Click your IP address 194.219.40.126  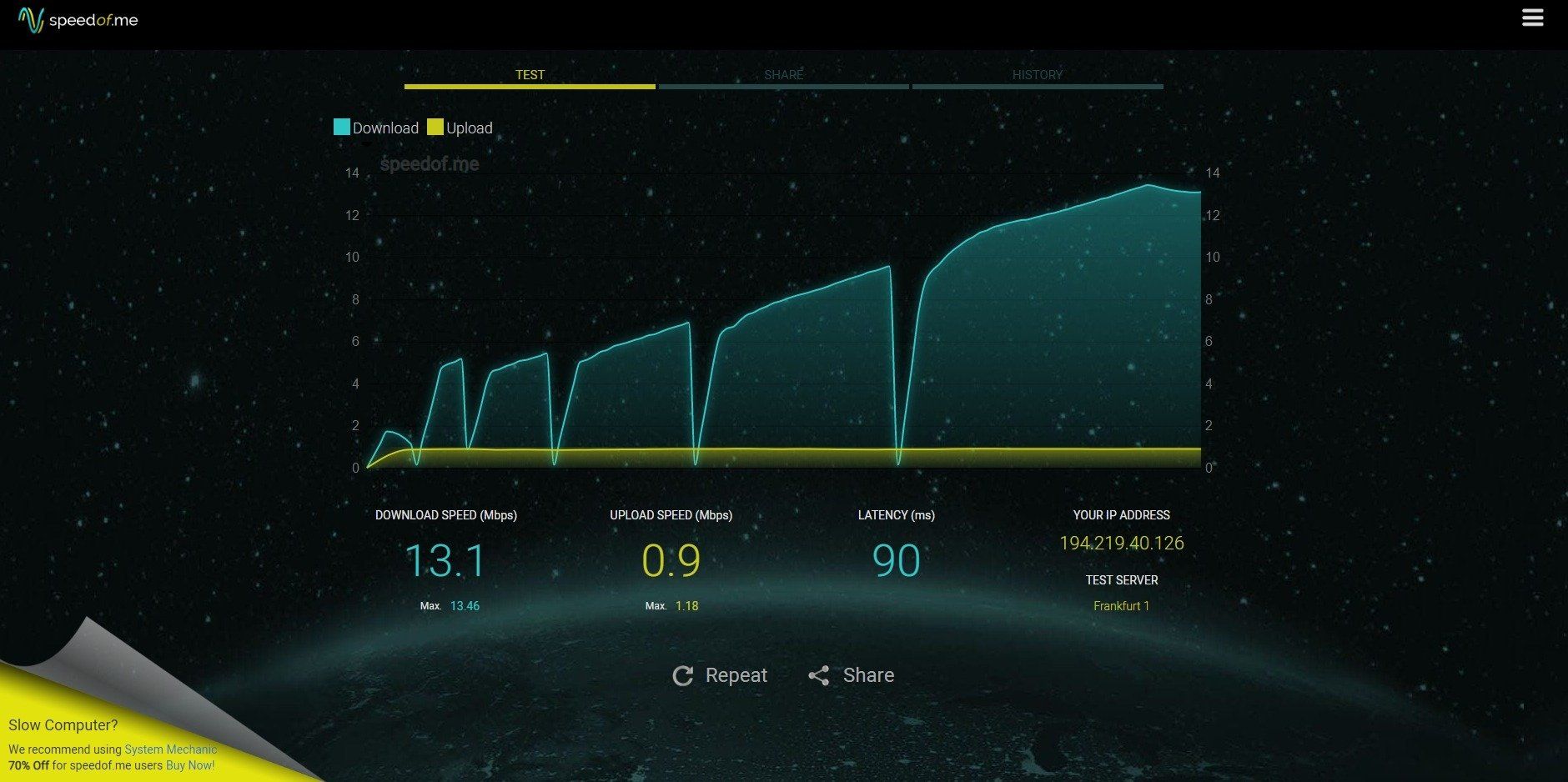click(x=1122, y=543)
